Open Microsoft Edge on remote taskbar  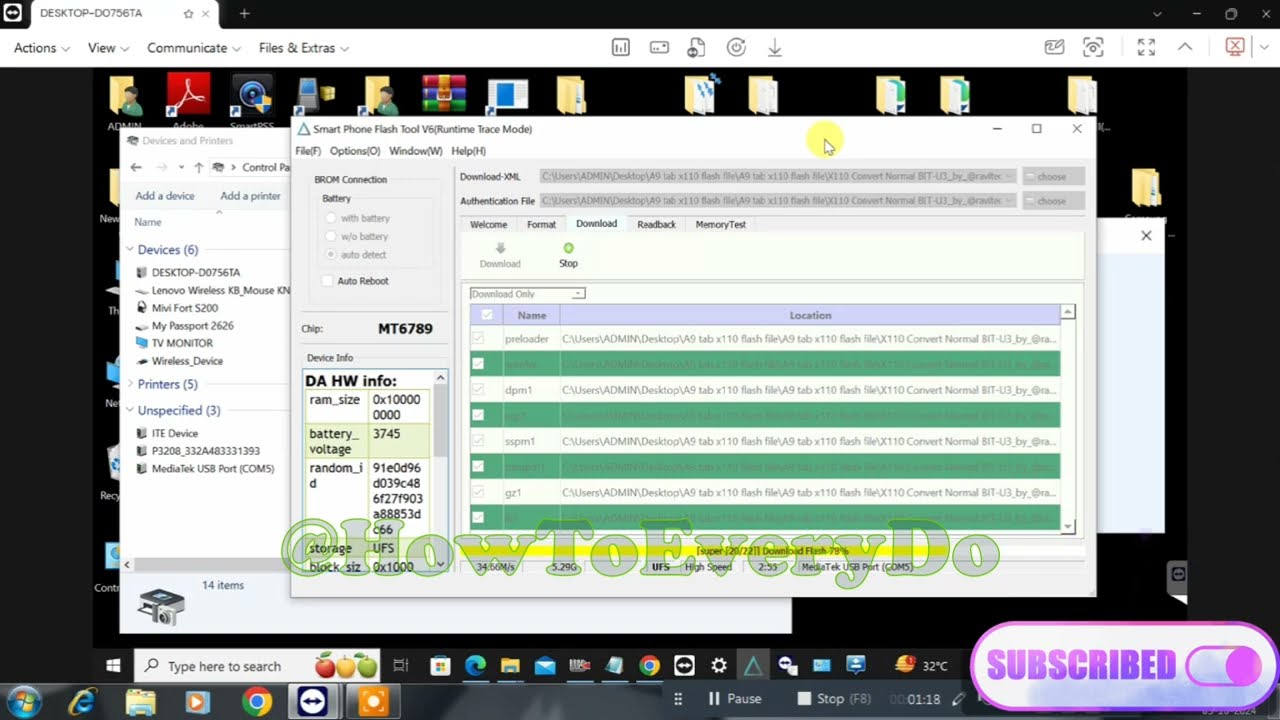click(x=475, y=666)
